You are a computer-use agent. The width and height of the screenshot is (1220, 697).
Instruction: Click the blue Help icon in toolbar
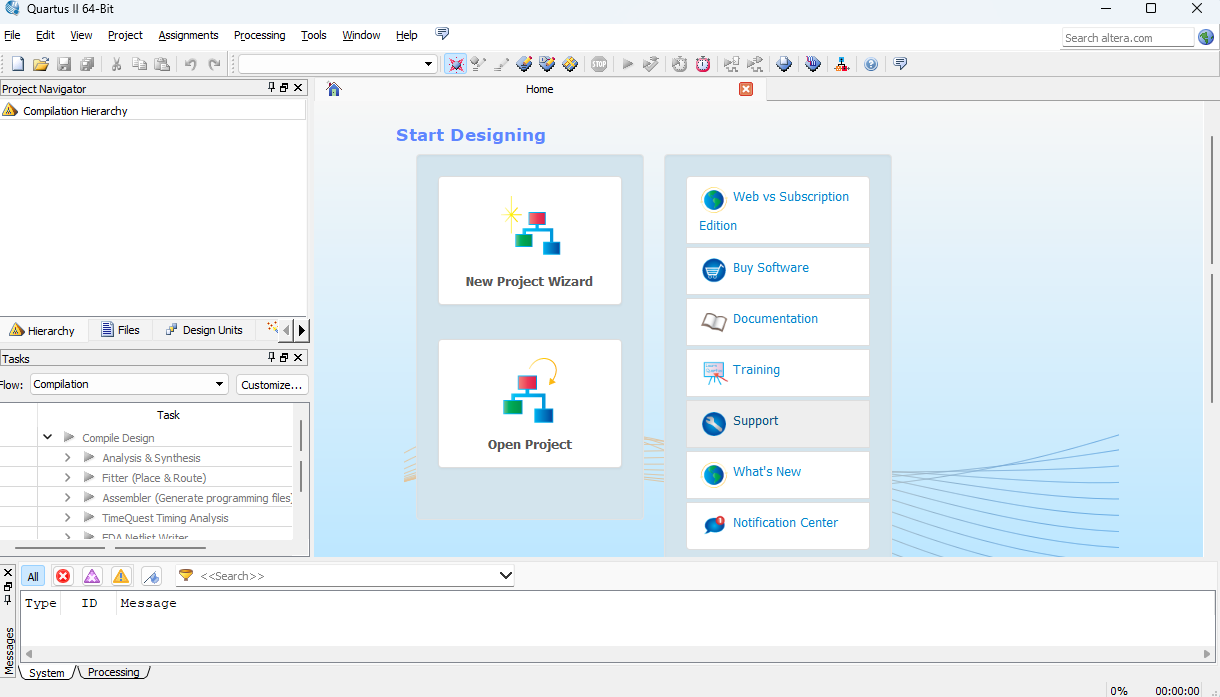pos(871,64)
